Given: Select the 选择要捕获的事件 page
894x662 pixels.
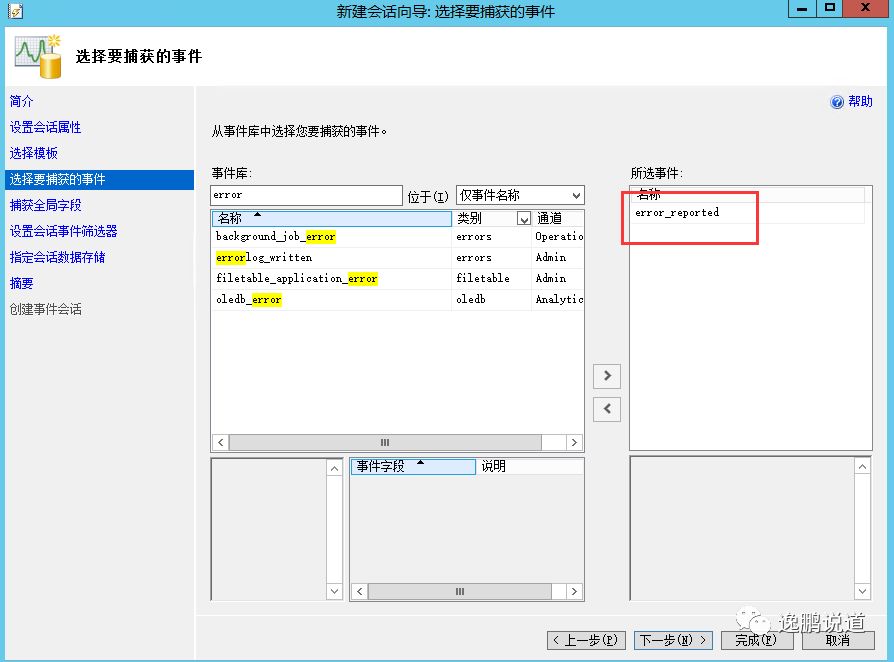Looking at the screenshot, I should [x=99, y=180].
